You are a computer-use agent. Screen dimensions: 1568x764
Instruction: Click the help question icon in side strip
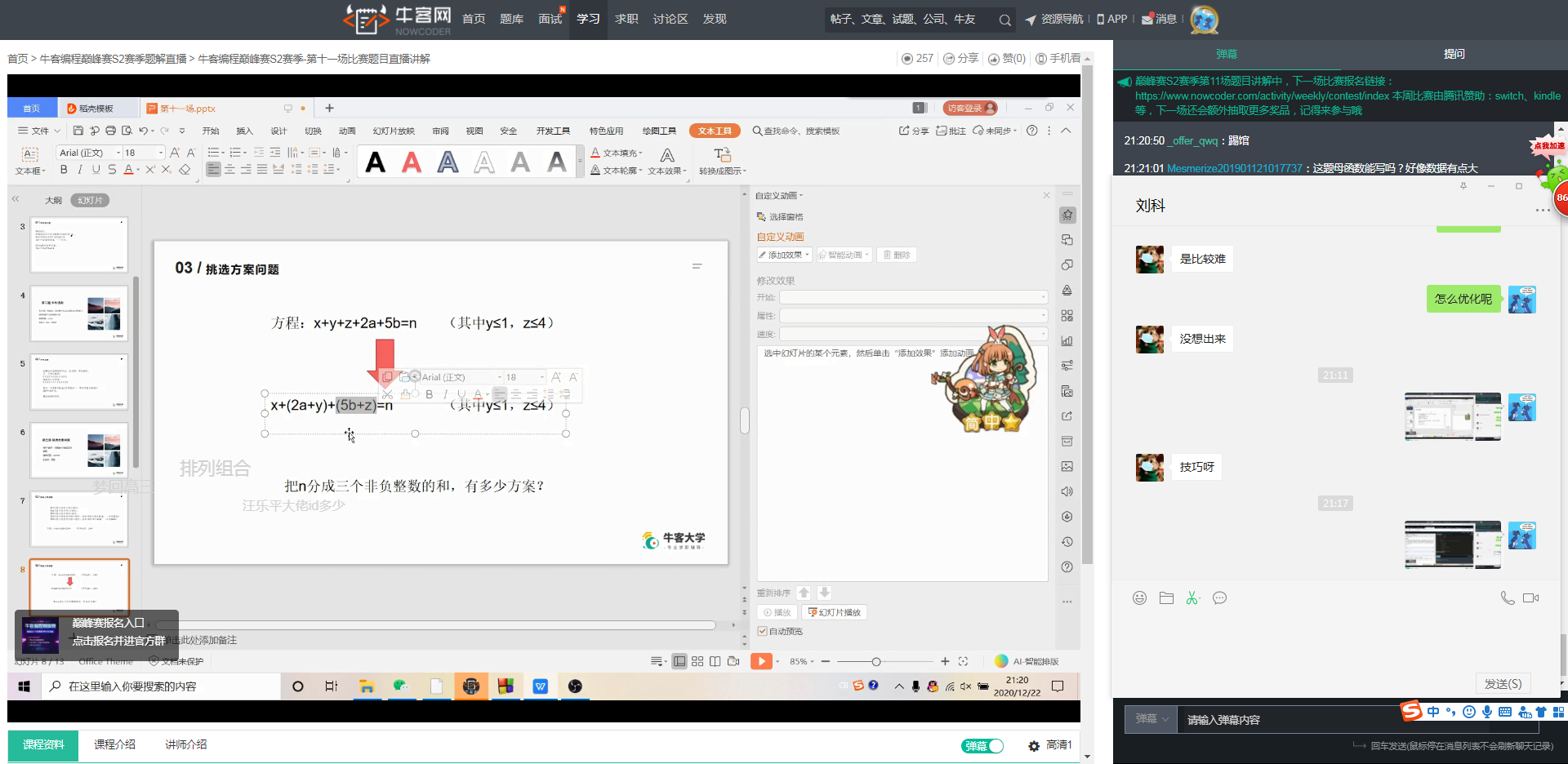point(1067,567)
